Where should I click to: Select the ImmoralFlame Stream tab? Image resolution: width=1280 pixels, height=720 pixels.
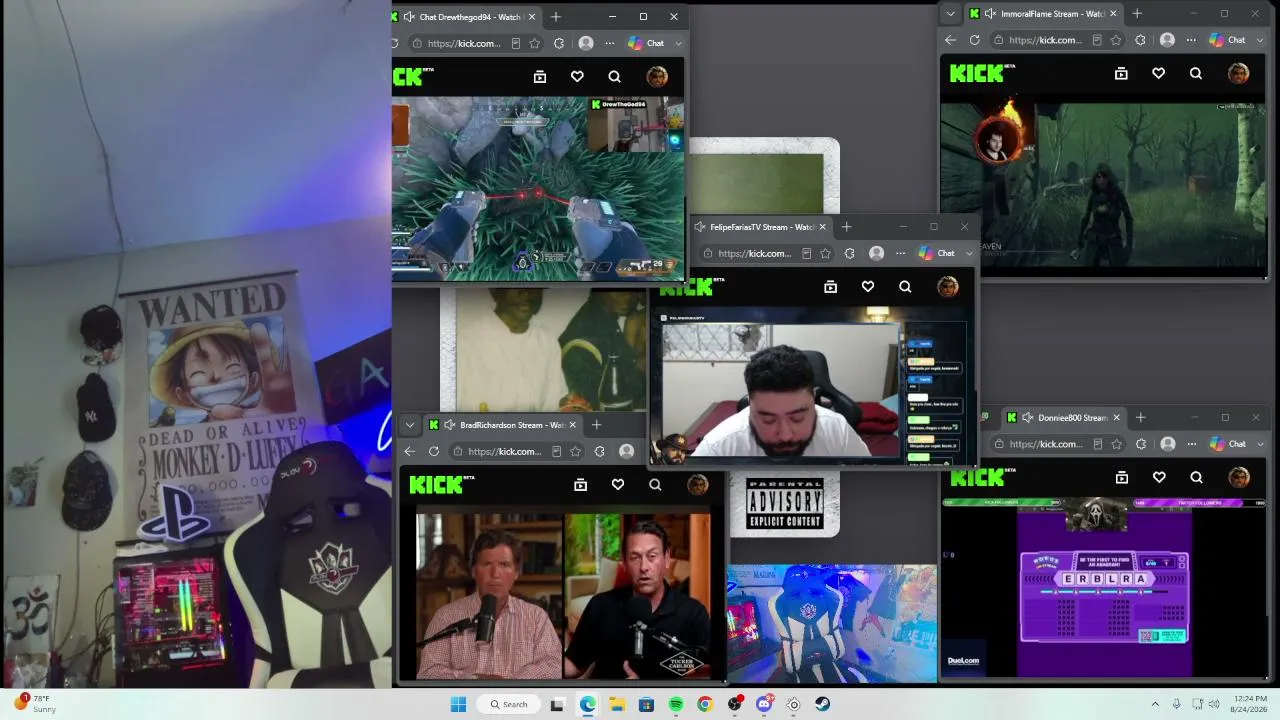[x=1043, y=14]
